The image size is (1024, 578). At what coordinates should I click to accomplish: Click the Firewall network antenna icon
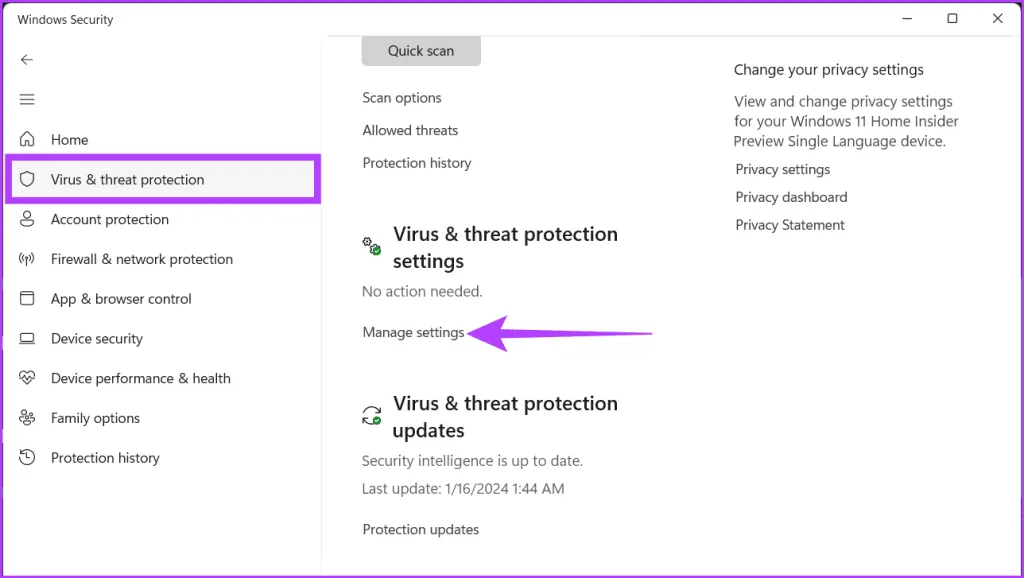point(28,259)
